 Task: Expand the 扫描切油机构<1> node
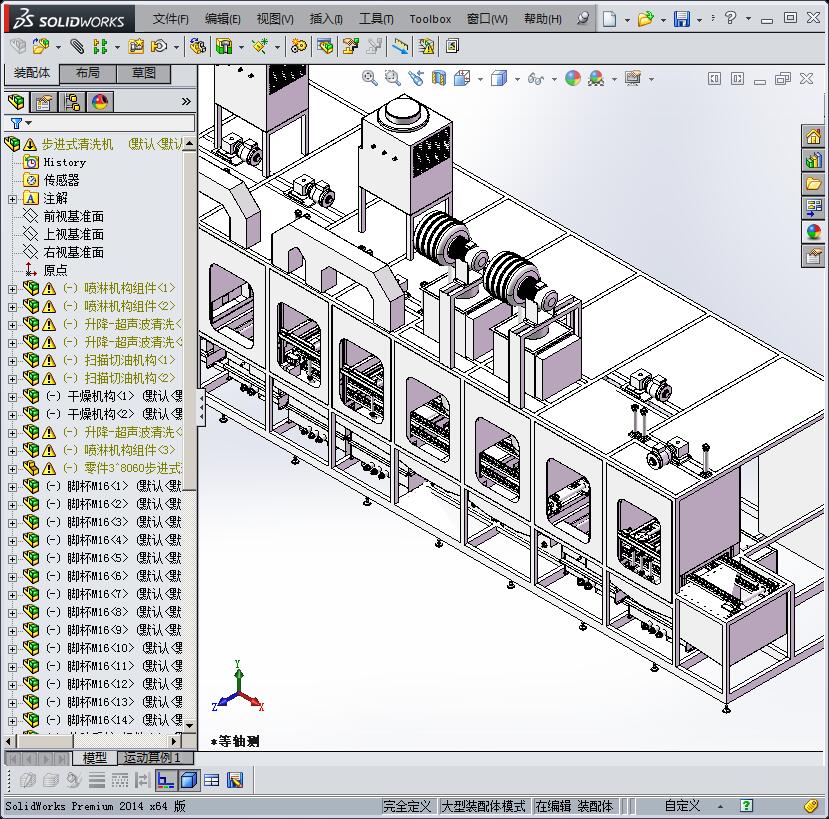pos(12,361)
